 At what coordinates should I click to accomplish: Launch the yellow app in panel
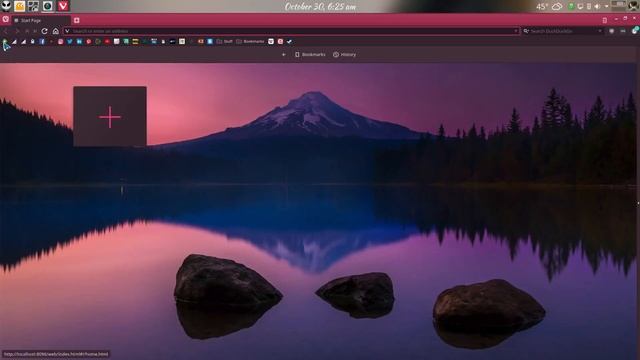[x=20, y=6]
